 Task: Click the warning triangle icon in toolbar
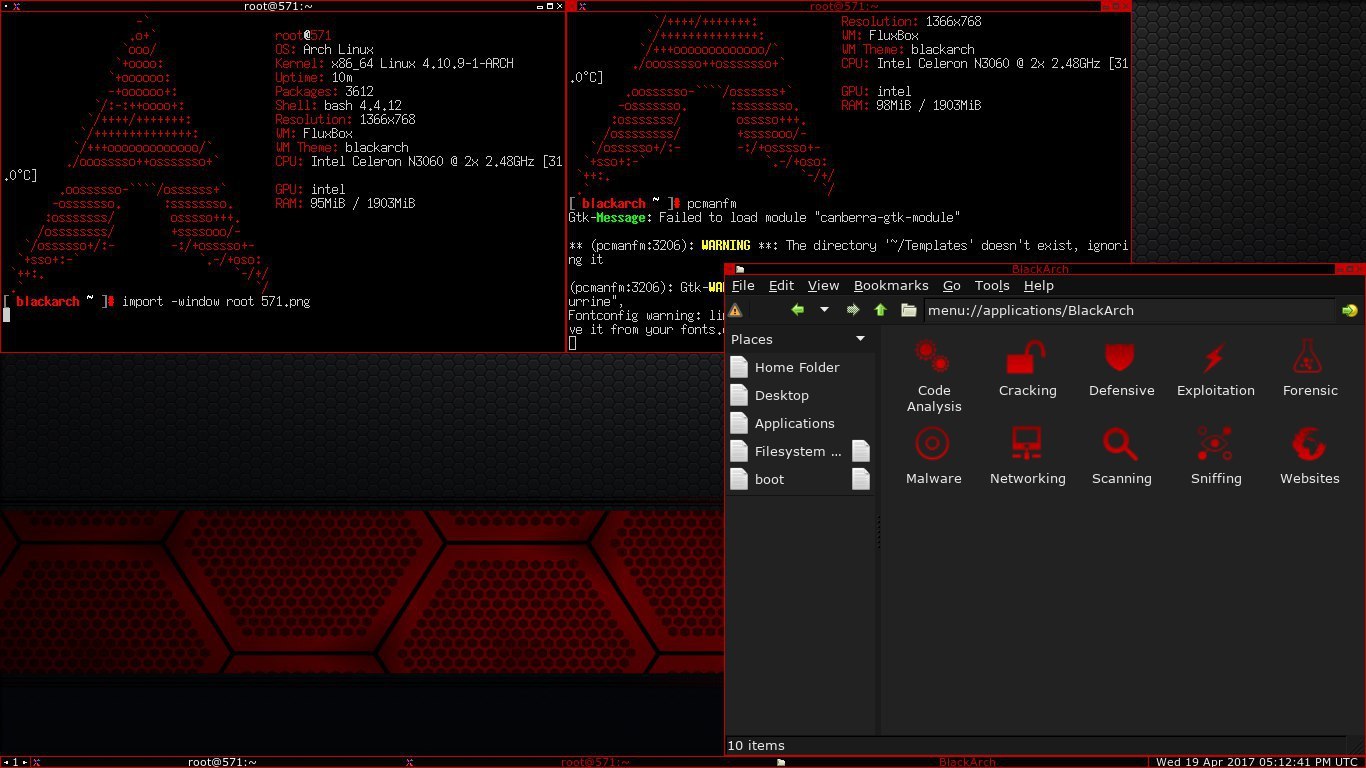pos(736,310)
